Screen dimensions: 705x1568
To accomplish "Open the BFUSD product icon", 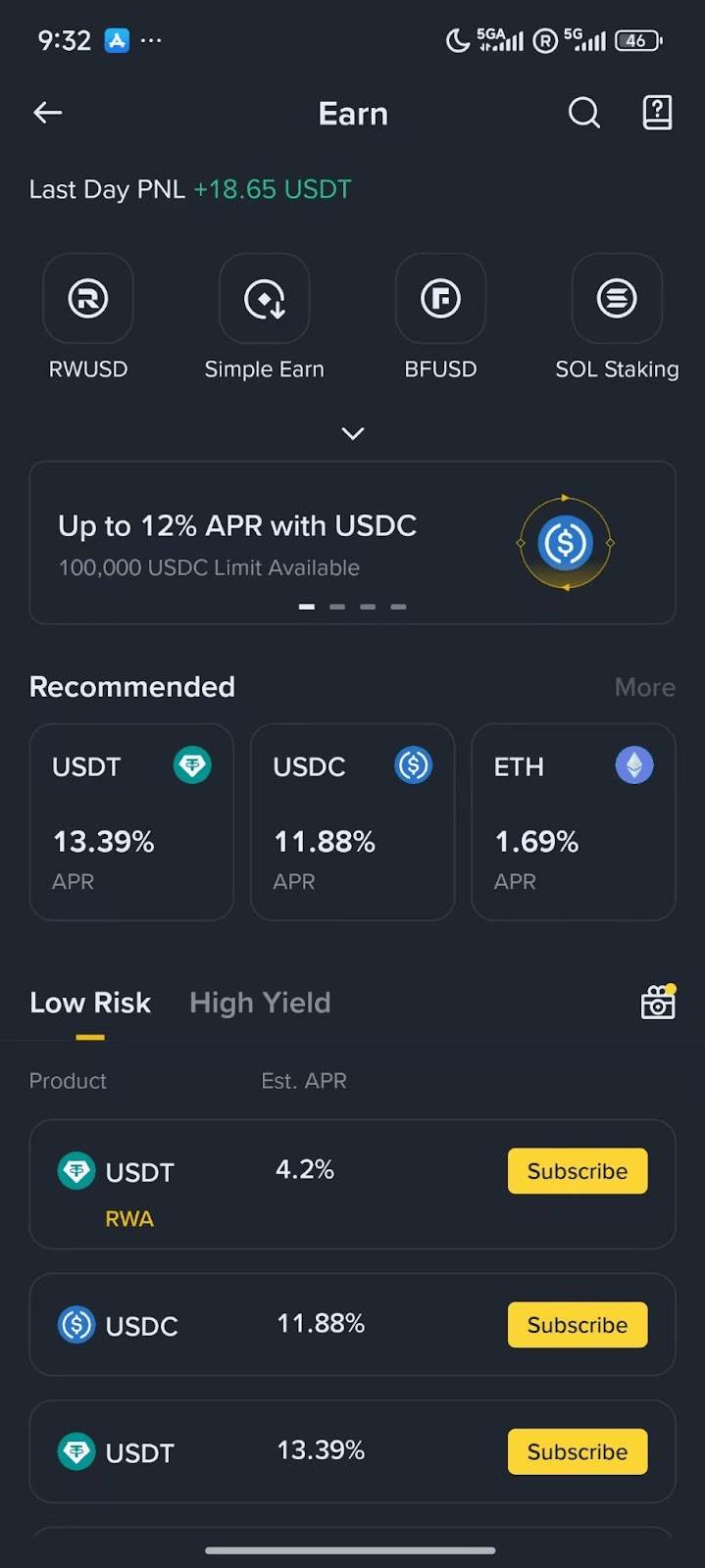I will coord(440,299).
